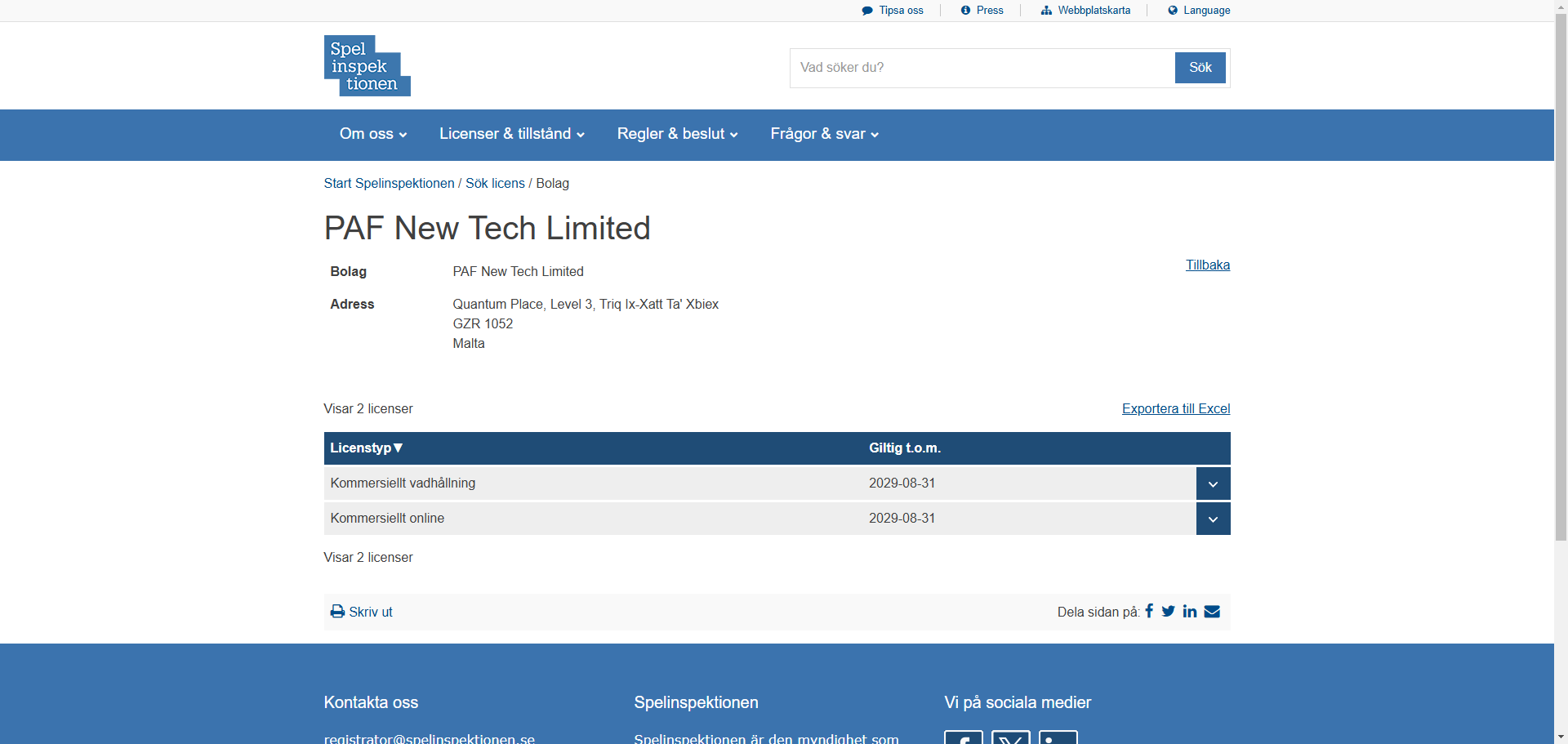Expand the Om oss menu

(373, 134)
